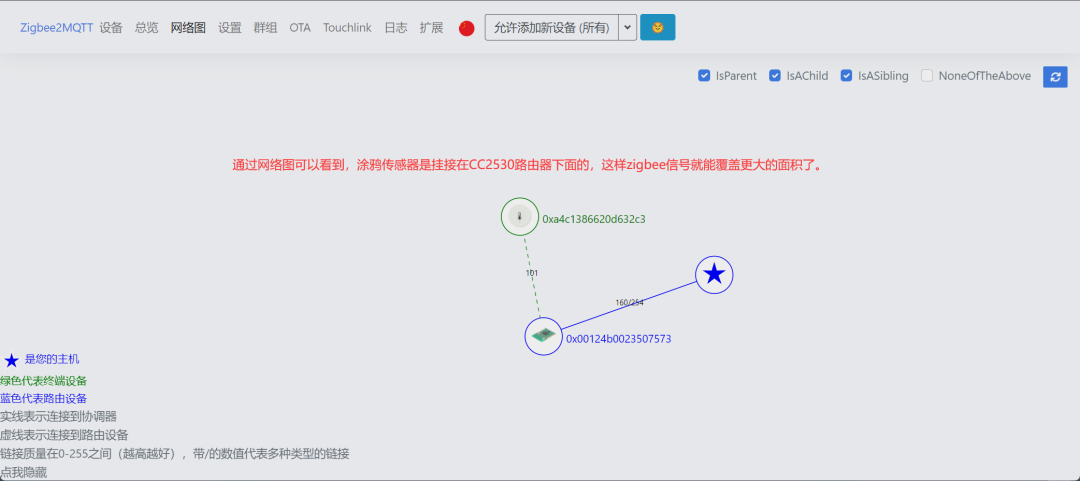Click legend text 蓝色代表路由设备
Image resolution: width=1080 pixels, height=481 pixels.
[43, 398]
